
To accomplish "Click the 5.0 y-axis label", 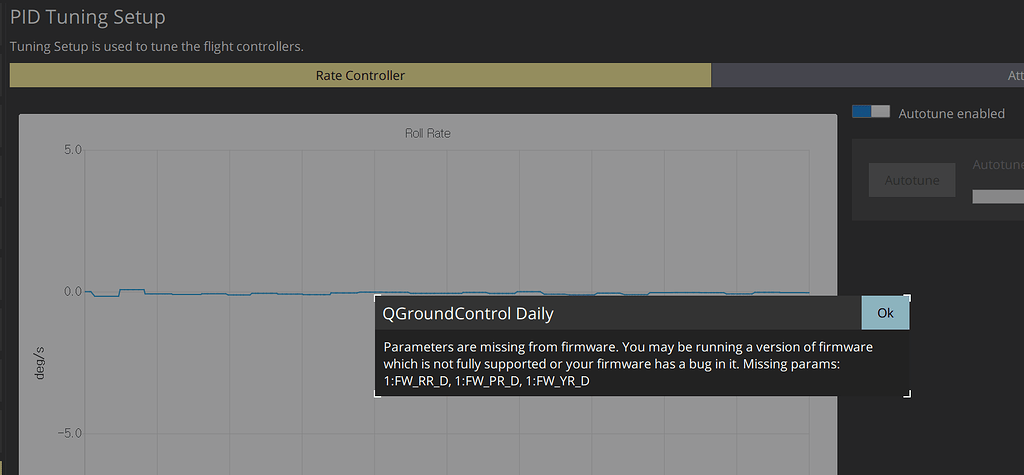I will click(x=72, y=150).
